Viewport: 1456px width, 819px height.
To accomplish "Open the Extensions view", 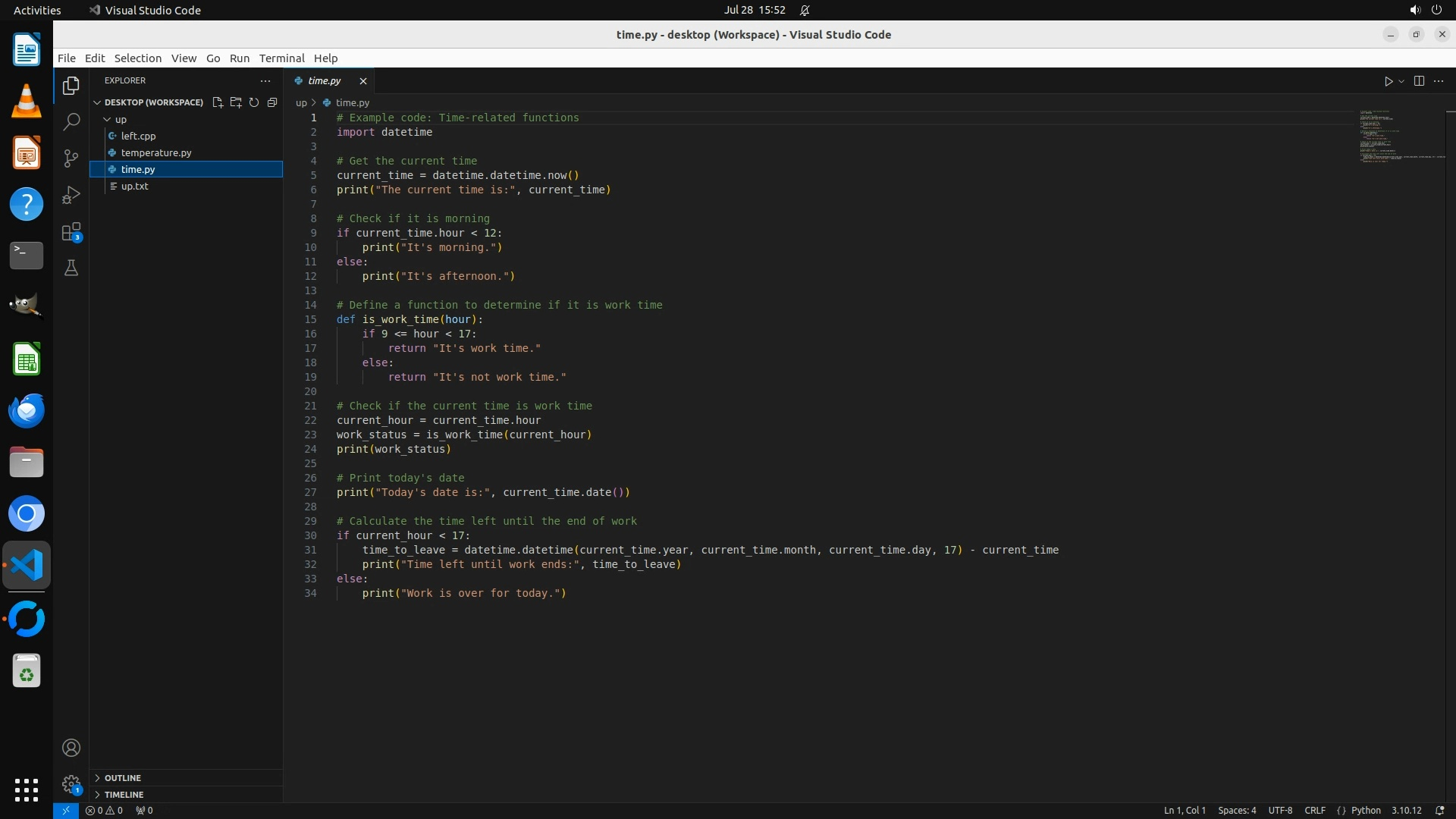I will tap(71, 232).
